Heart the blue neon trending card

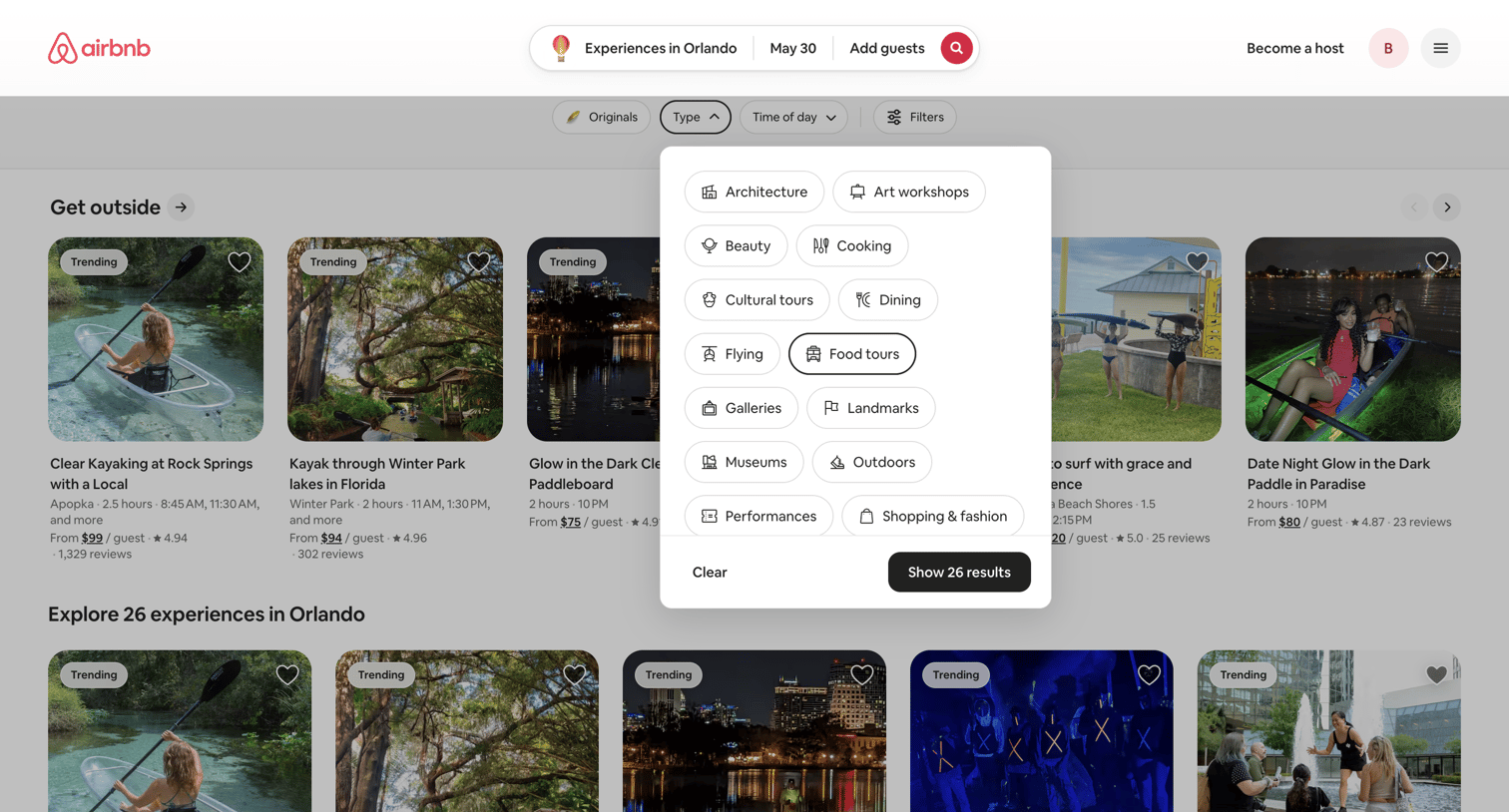(1149, 675)
